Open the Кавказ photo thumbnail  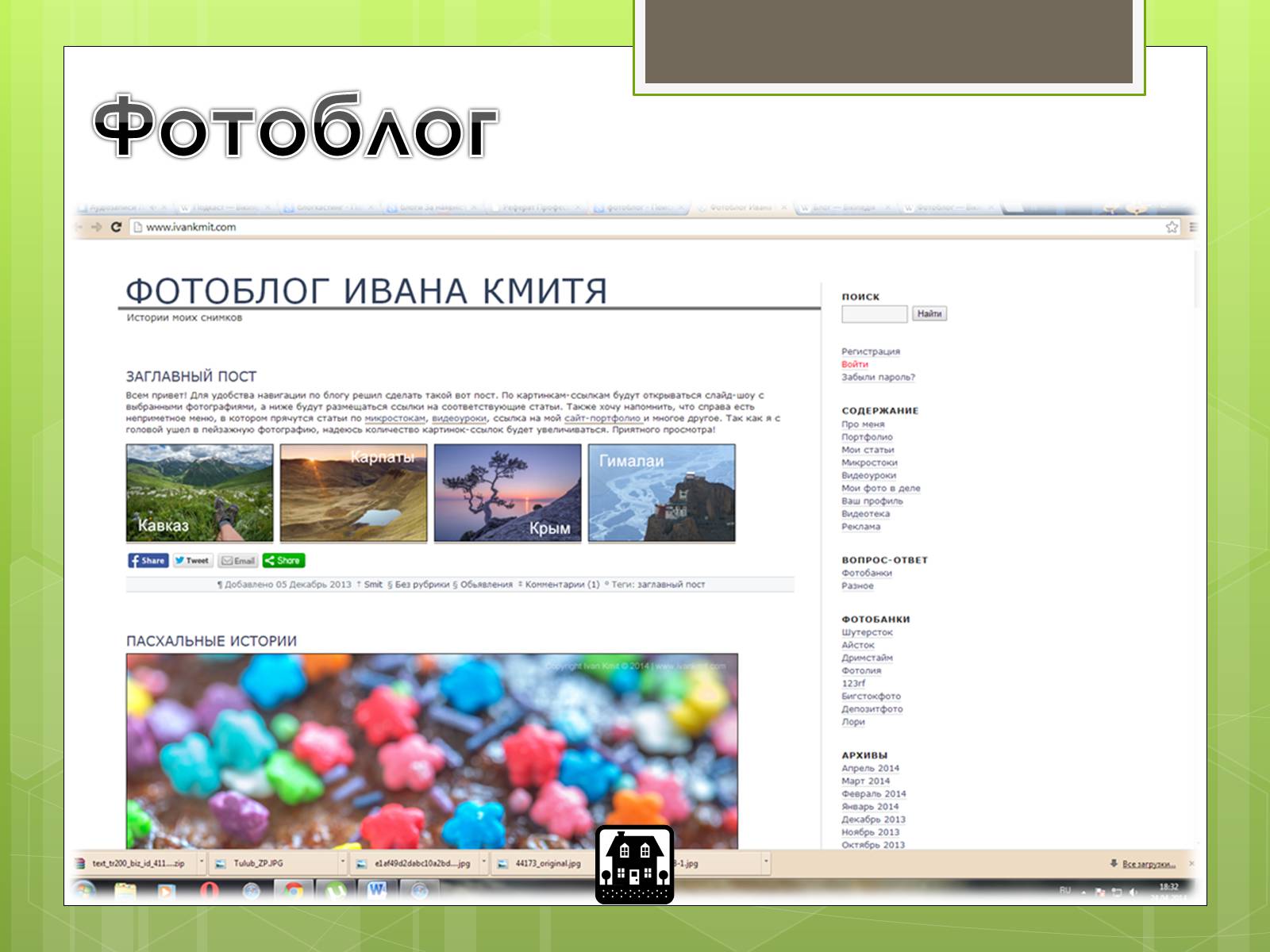(199, 493)
